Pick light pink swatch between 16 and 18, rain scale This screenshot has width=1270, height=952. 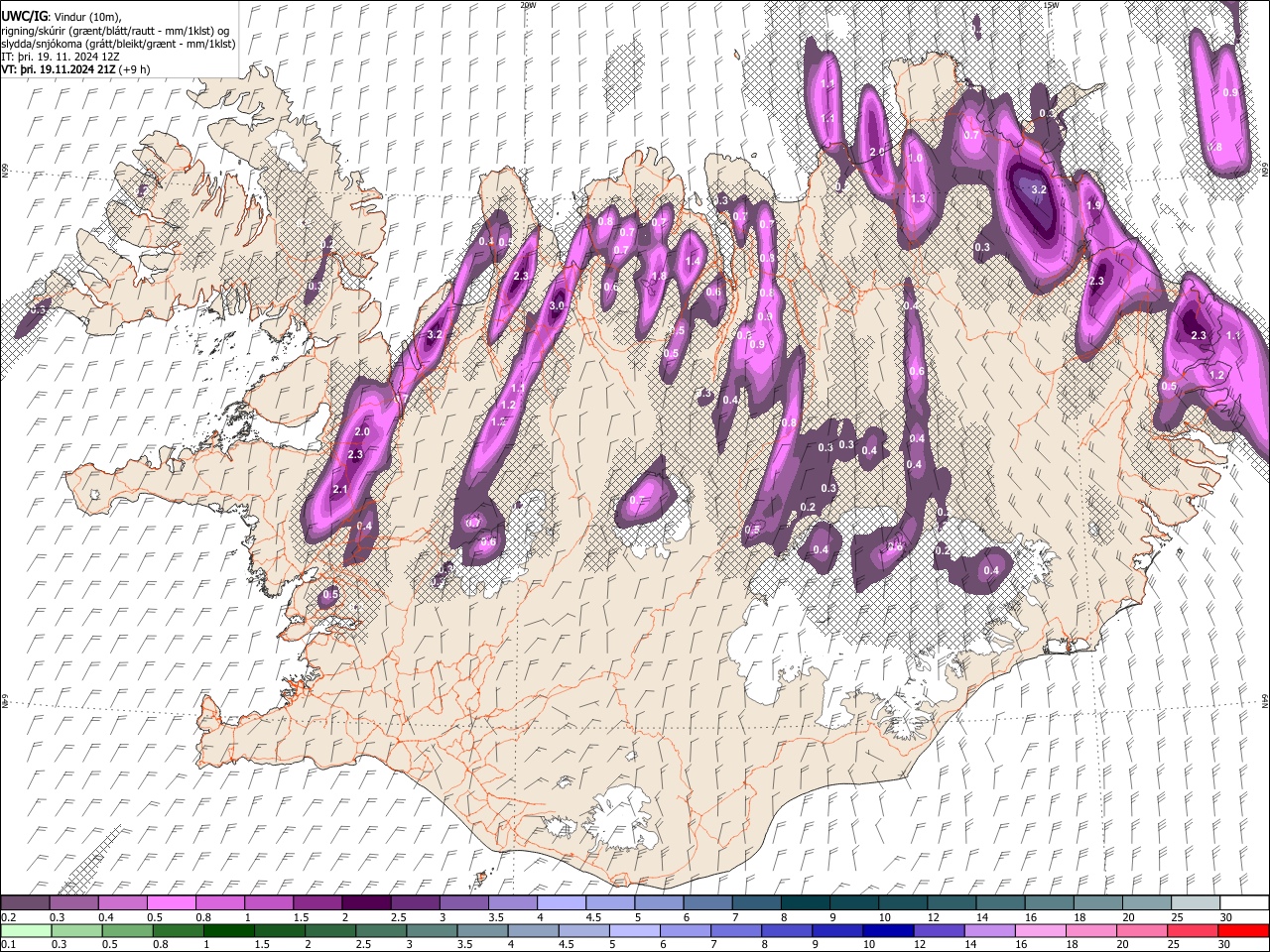click(x=1041, y=931)
